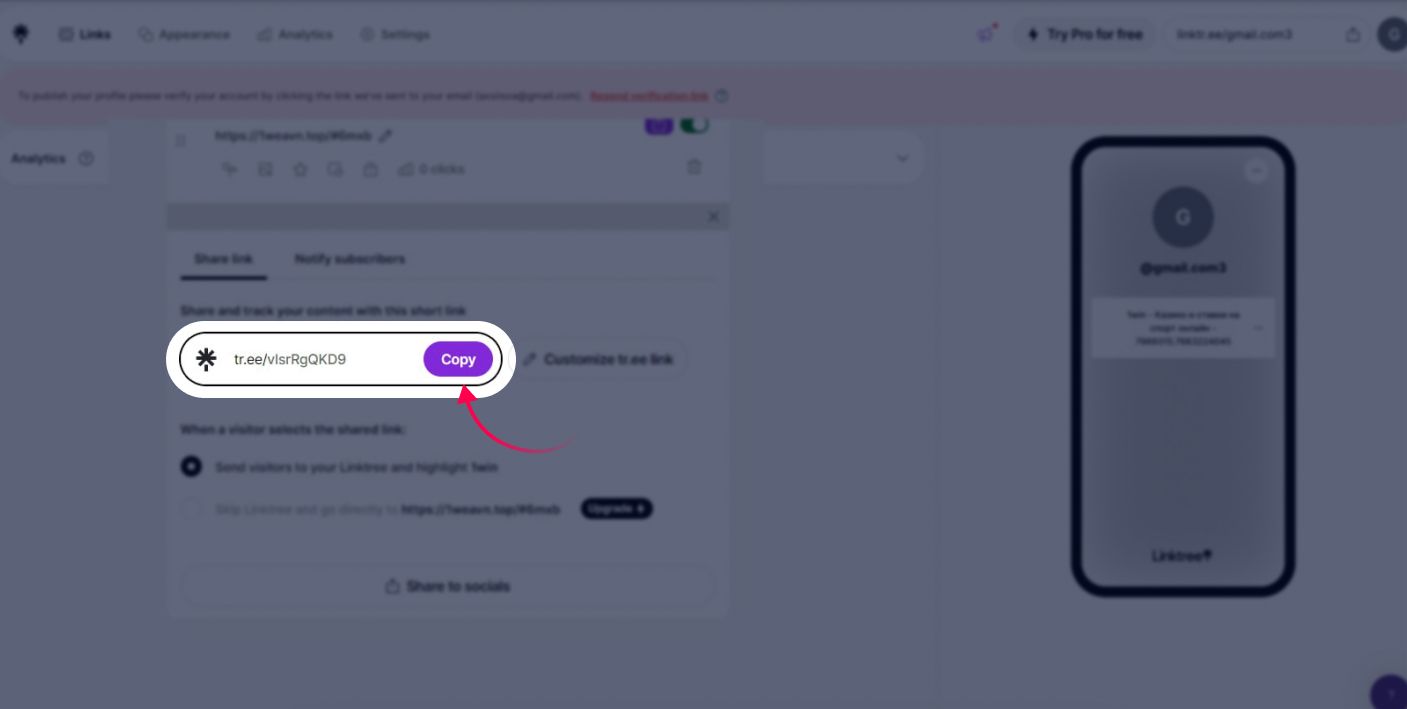Switch to Notify subscribers tab
Viewport: 1407px width, 709px height.
[x=349, y=259]
